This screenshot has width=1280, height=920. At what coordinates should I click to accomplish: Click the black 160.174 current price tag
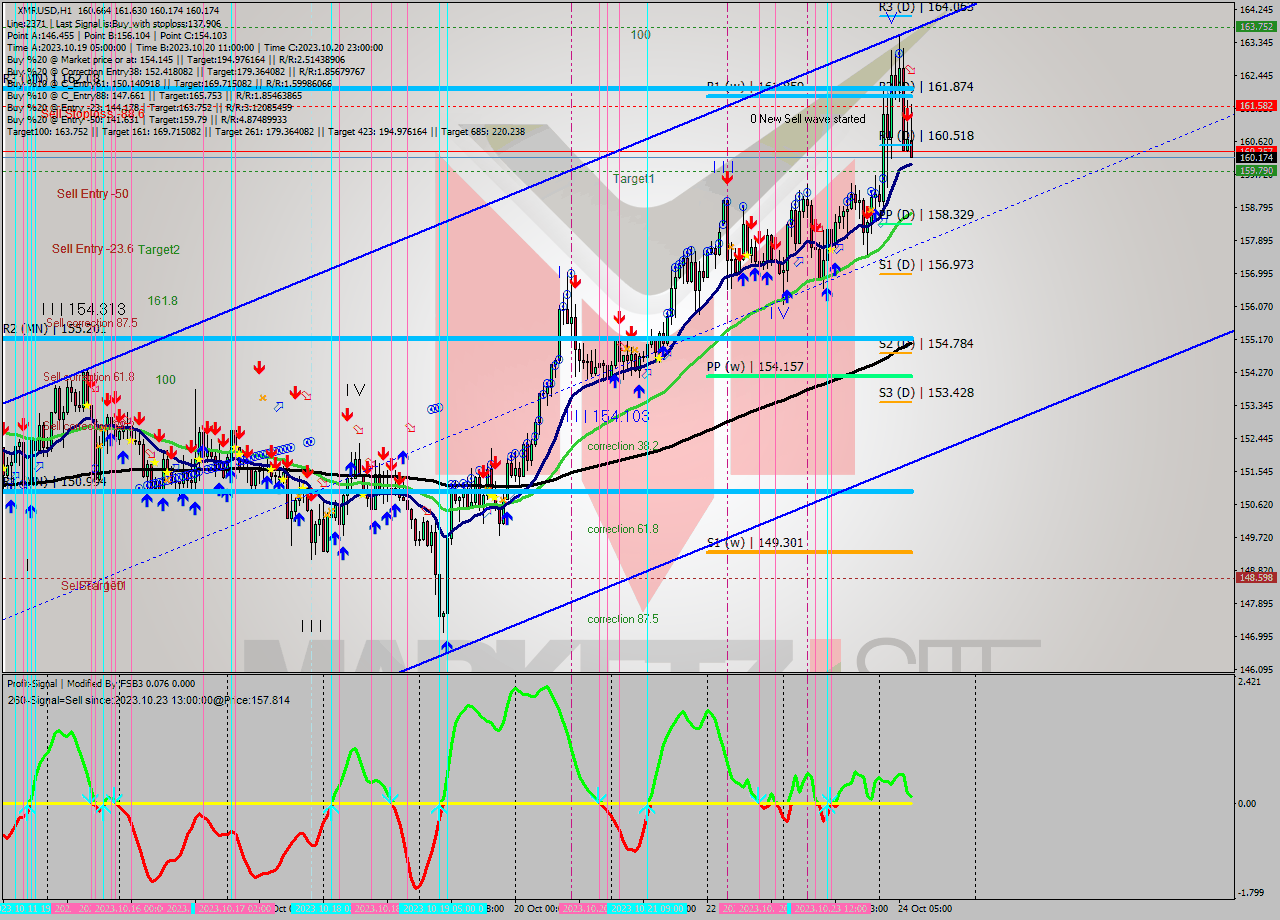coord(1255,158)
